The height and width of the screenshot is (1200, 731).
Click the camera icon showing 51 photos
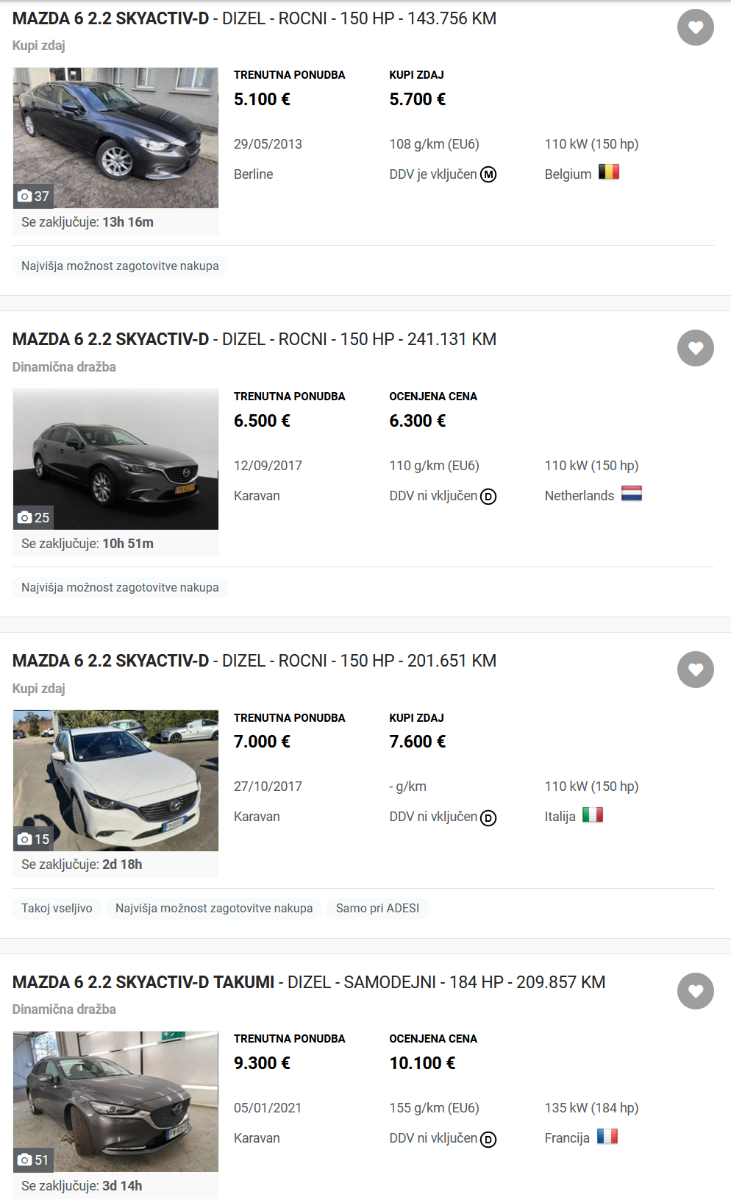point(25,1159)
